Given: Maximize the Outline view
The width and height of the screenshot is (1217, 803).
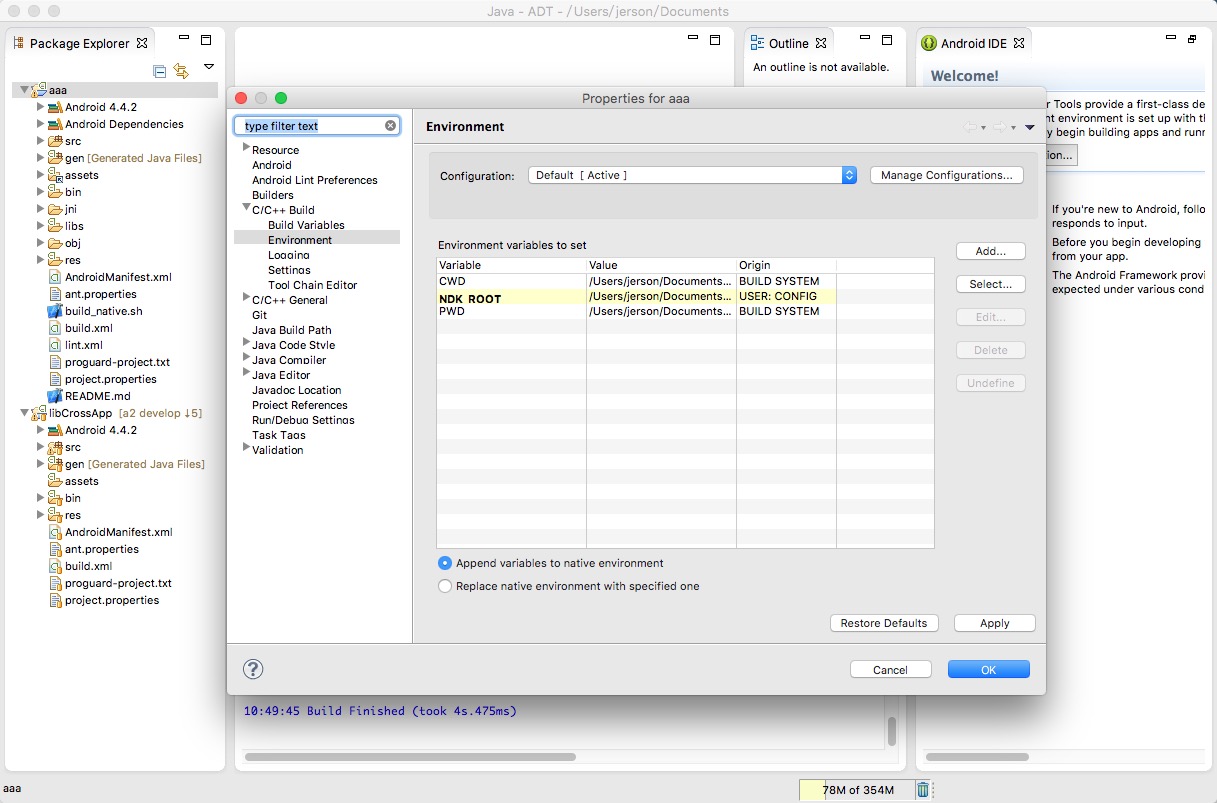Looking at the screenshot, I should pyautogui.click(x=887, y=40).
